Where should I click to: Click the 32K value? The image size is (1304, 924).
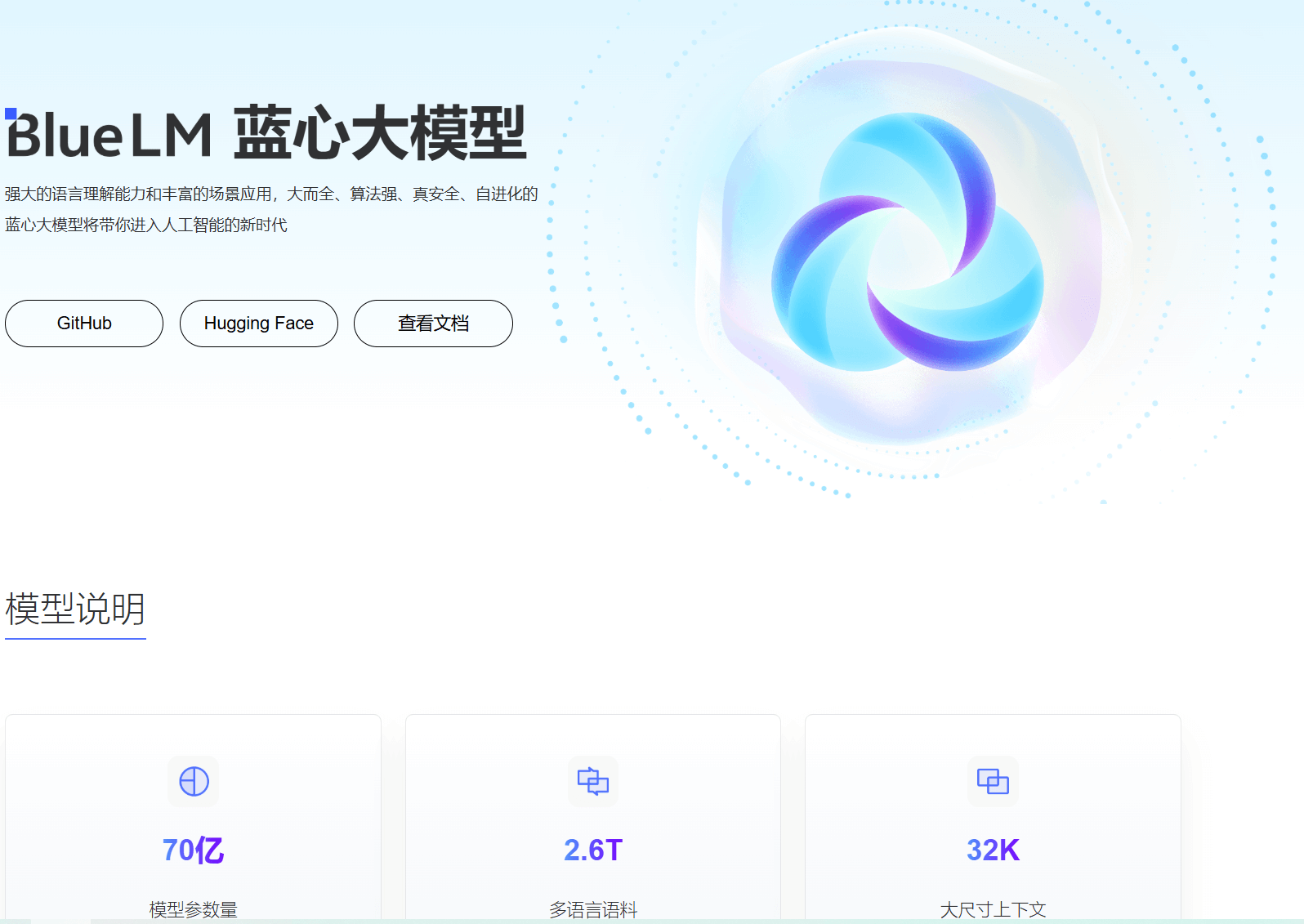993,850
